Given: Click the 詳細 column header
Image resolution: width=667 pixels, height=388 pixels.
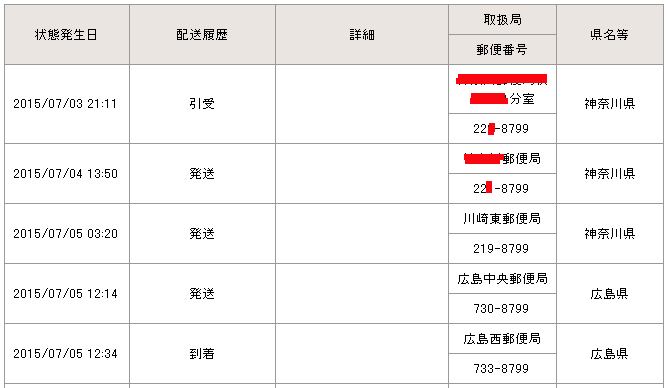Looking at the screenshot, I should point(362,34).
